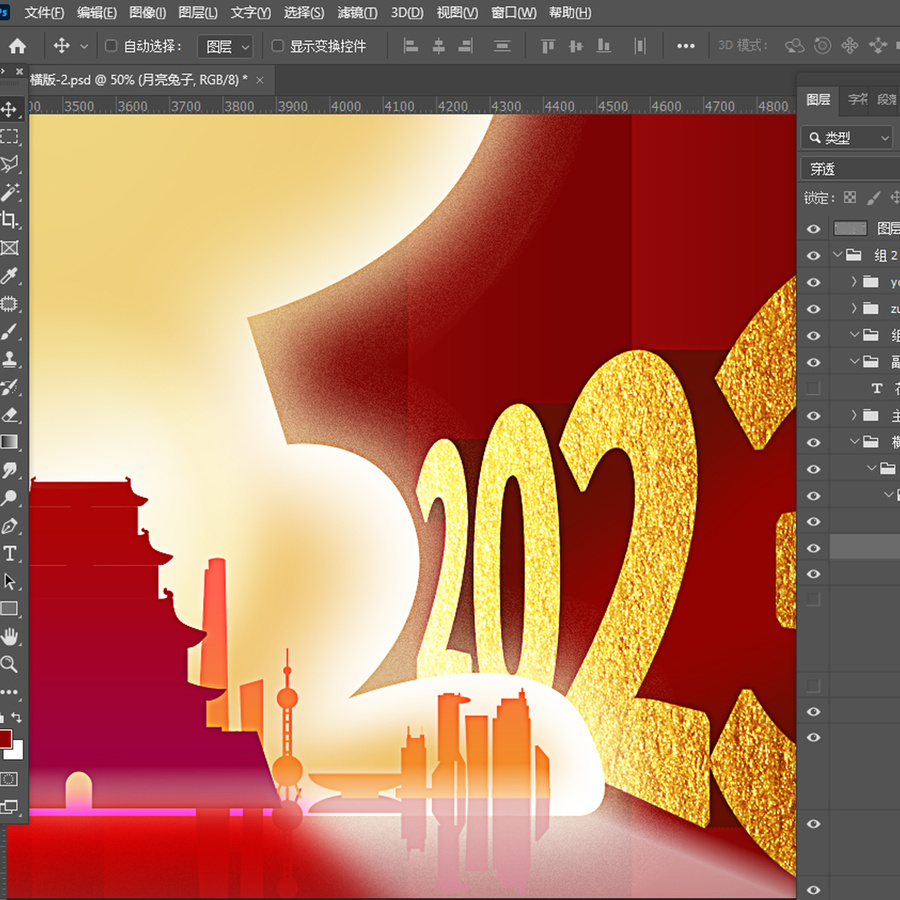The width and height of the screenshot is (900, 900).
Task: Select the Eraser tool
Action: pos(9,415)
